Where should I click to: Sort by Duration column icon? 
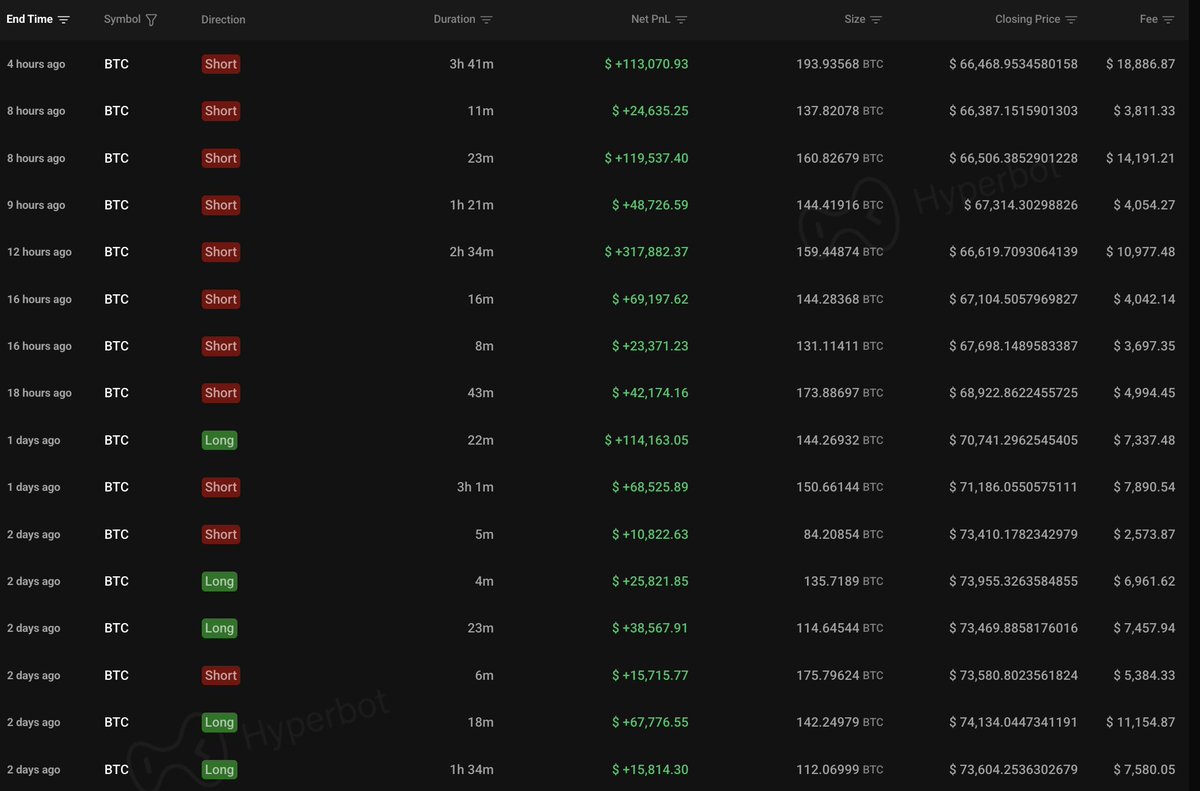[x=486, y=20]
